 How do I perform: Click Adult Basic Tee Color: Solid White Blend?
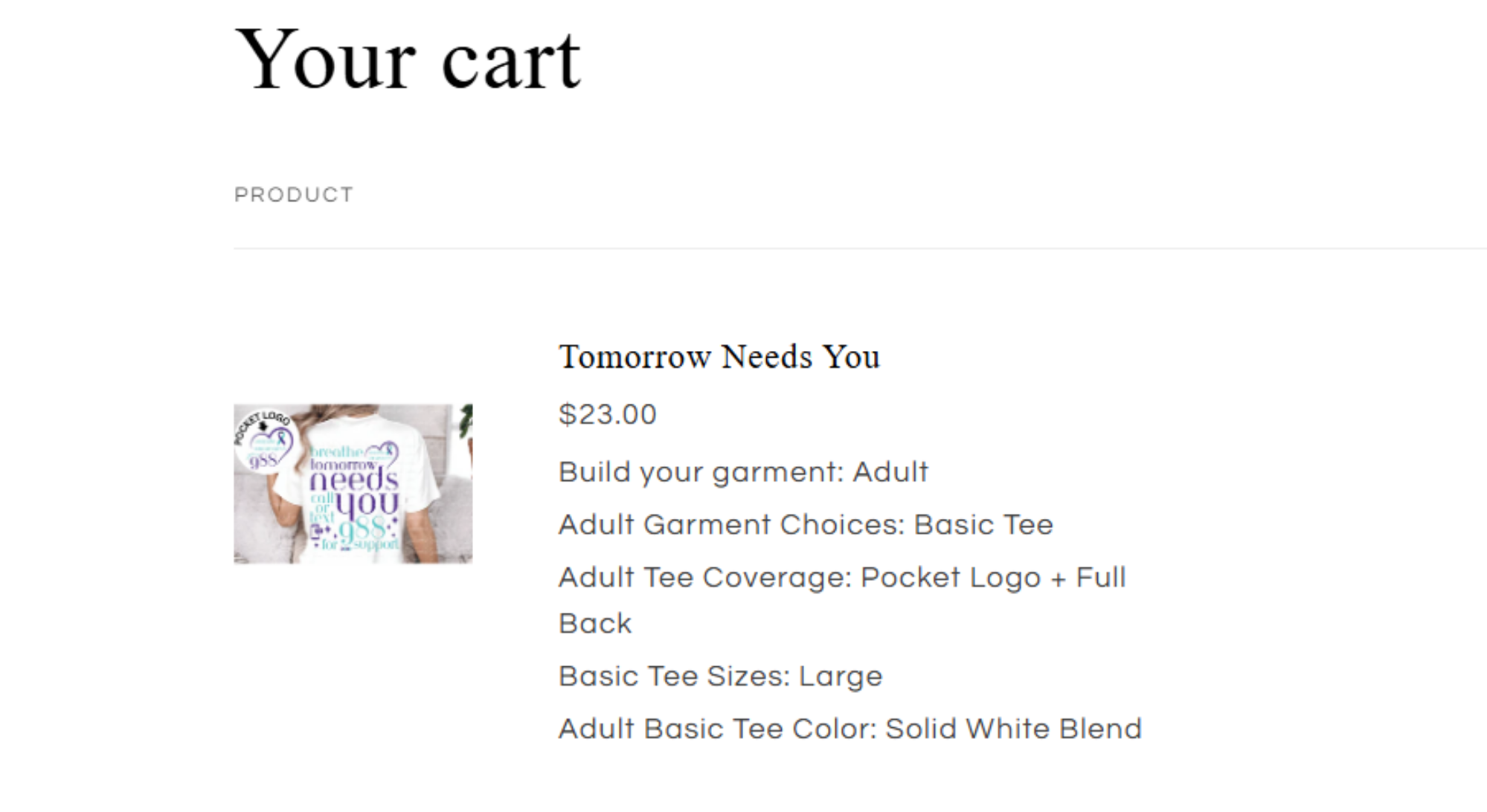click(x=850, y=729)
